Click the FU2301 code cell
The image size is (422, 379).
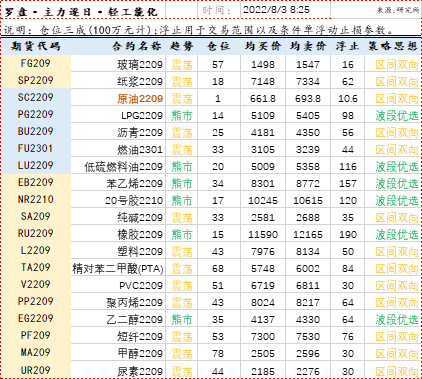click(36, 148)
